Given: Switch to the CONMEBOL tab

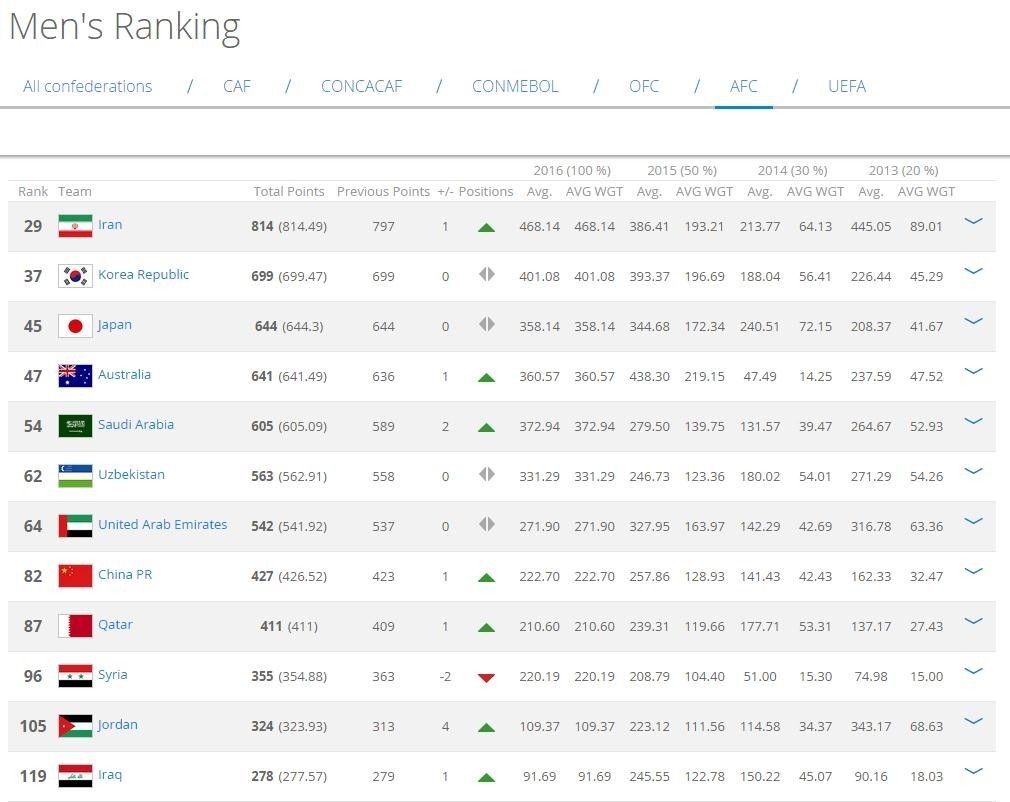Looking at the screenshot, I should click(x=515, y=86).
